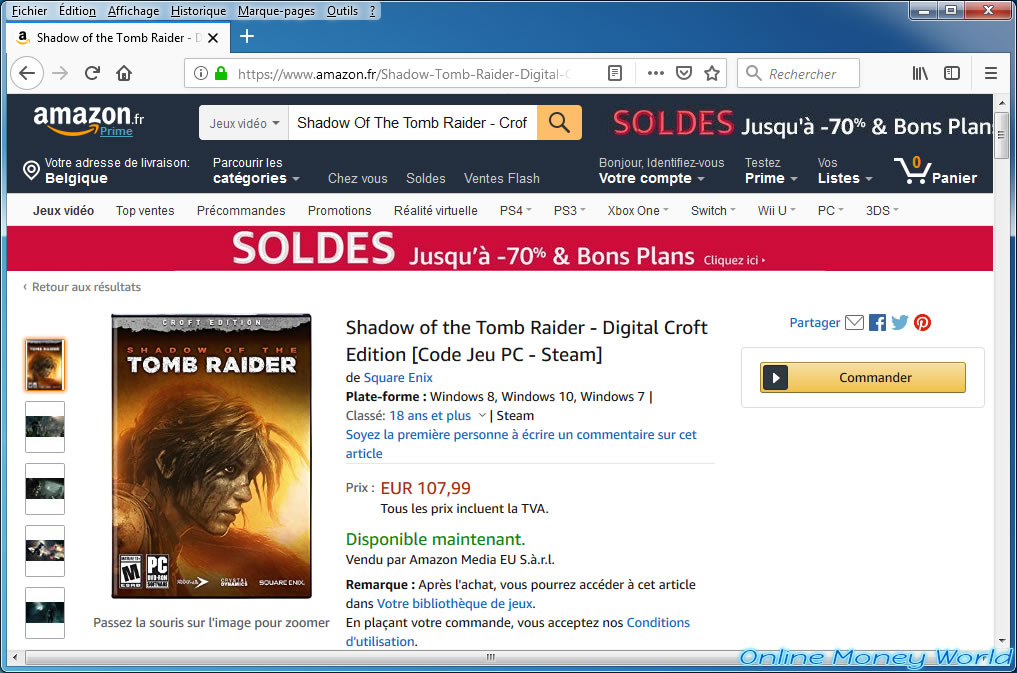Share the product on Pinterest
1017x673 pixels.
pyautogui.click(x=922, y=322)
